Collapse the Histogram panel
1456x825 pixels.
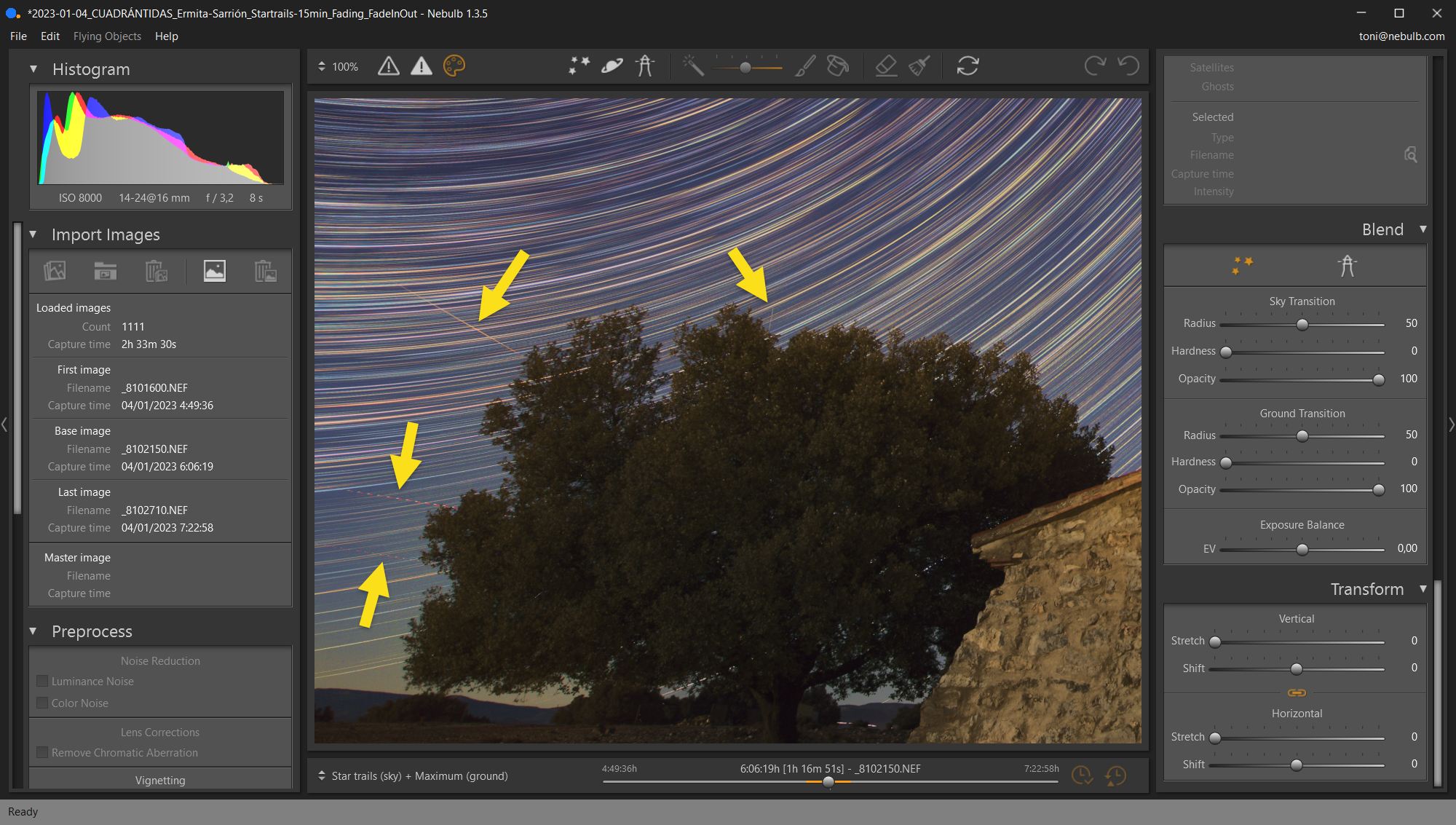coord(33,69)
